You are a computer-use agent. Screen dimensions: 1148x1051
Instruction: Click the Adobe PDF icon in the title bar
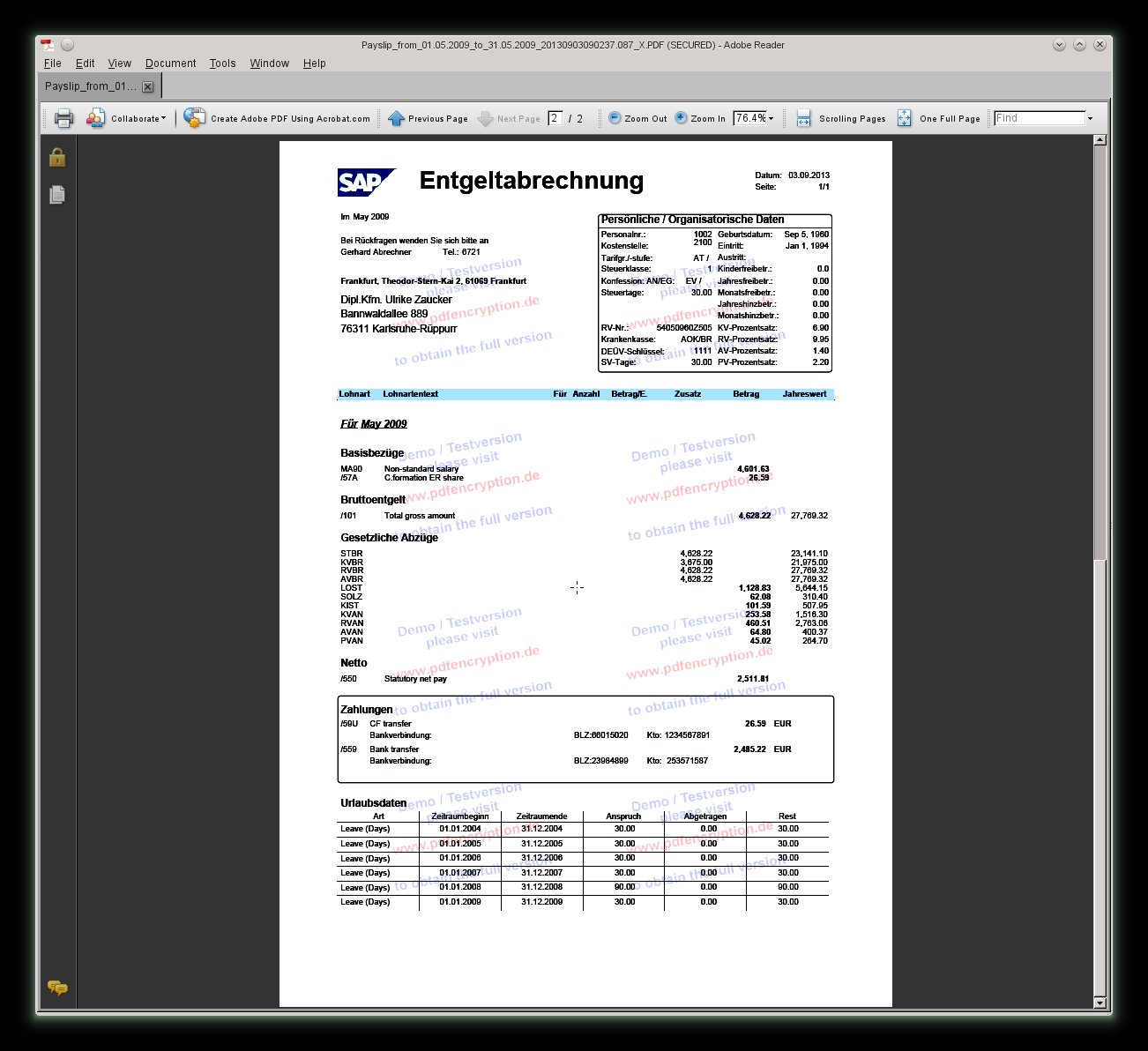click(x=47, y=44)
